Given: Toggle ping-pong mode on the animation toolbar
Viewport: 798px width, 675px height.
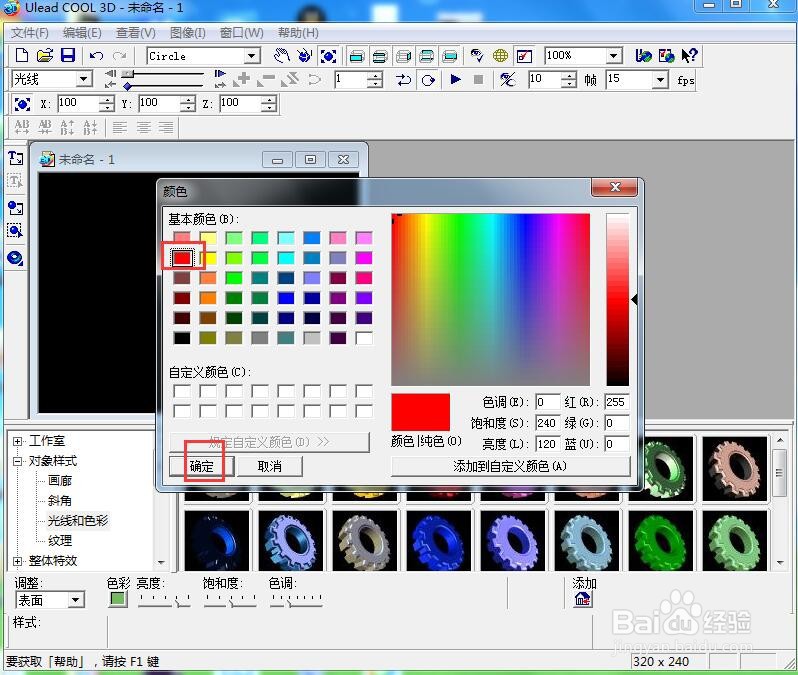Looking at the screenshot, I should 404,80.
